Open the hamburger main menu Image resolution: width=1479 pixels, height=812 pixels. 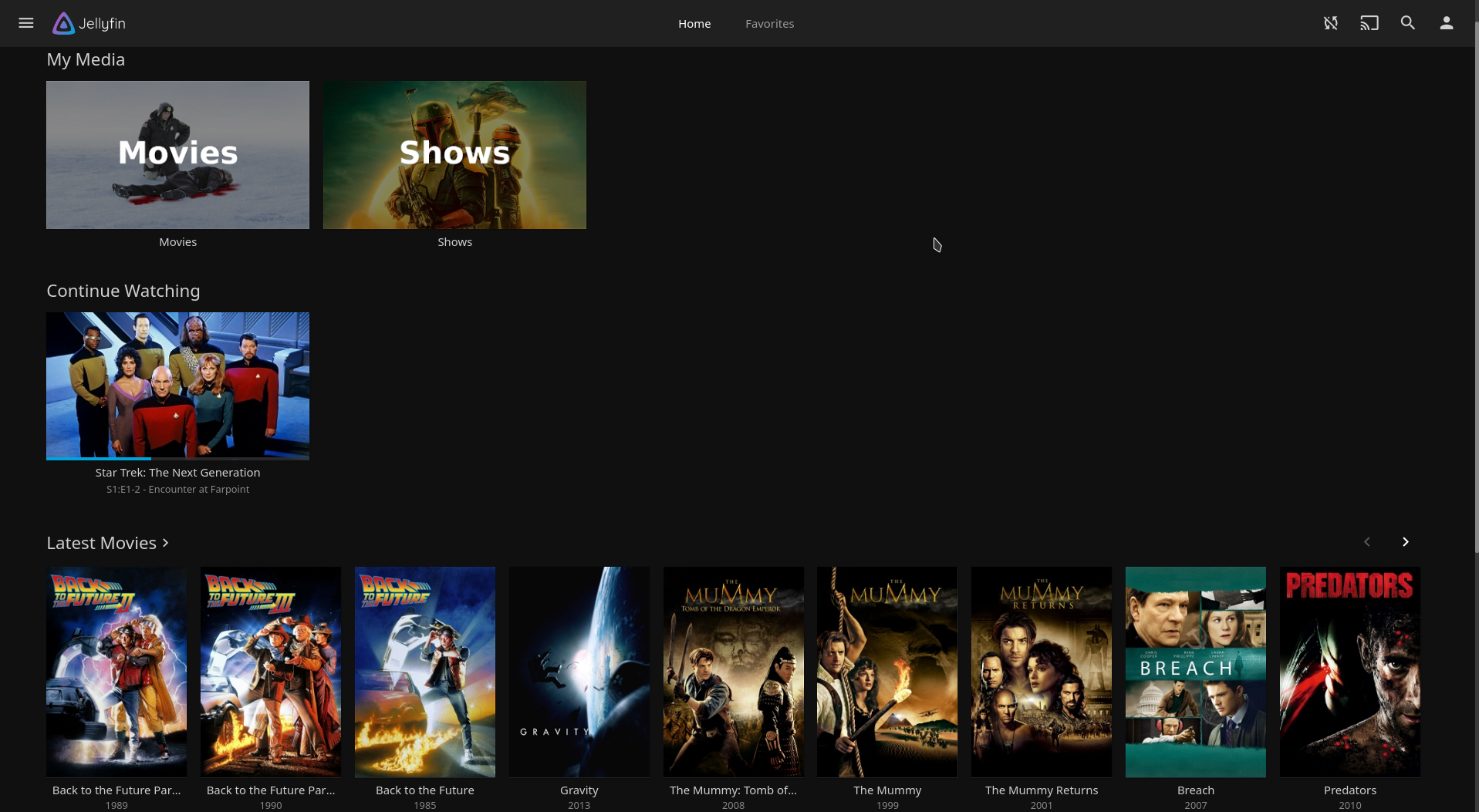pos(25,23)
